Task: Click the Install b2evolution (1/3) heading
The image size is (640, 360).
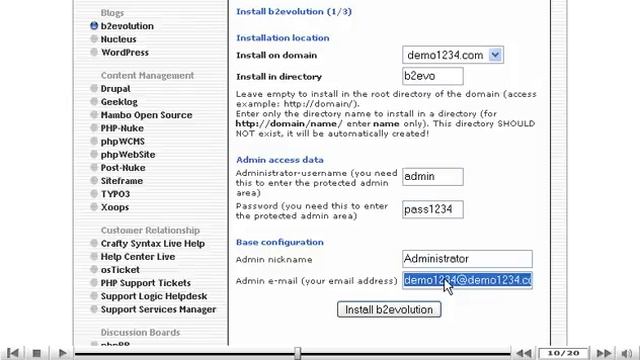Action: point(294,11)
